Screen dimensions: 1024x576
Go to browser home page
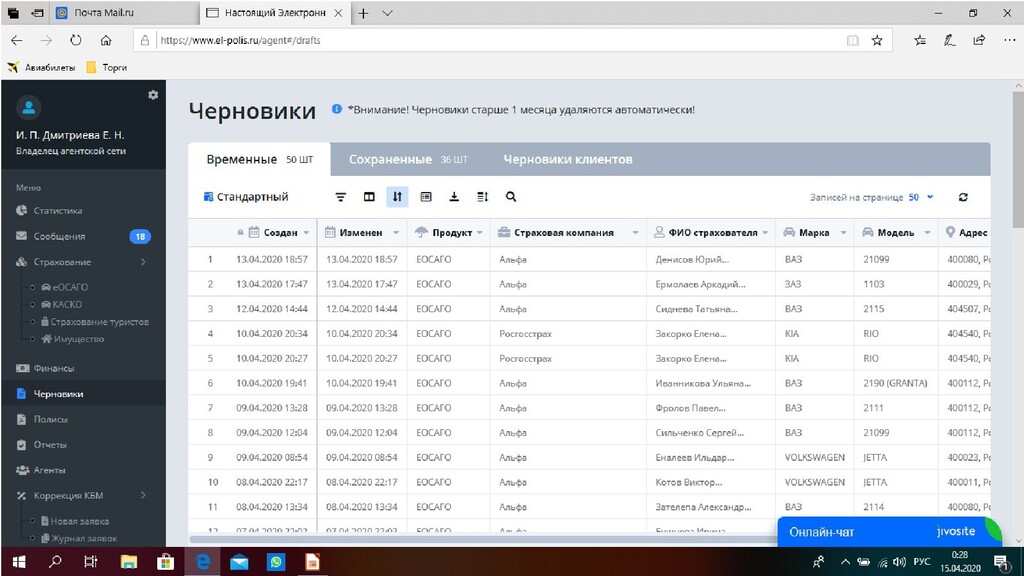point(106,40)
